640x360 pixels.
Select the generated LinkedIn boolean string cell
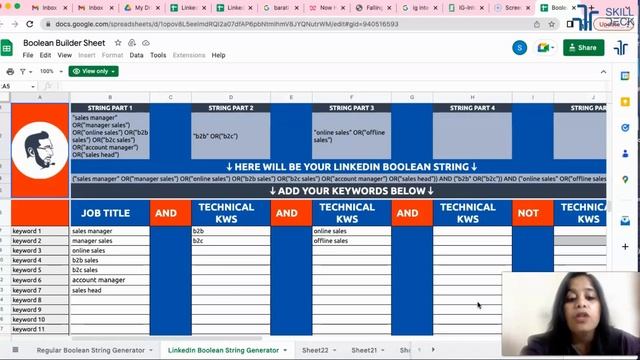pyautogui.click(x=338, y=179)
